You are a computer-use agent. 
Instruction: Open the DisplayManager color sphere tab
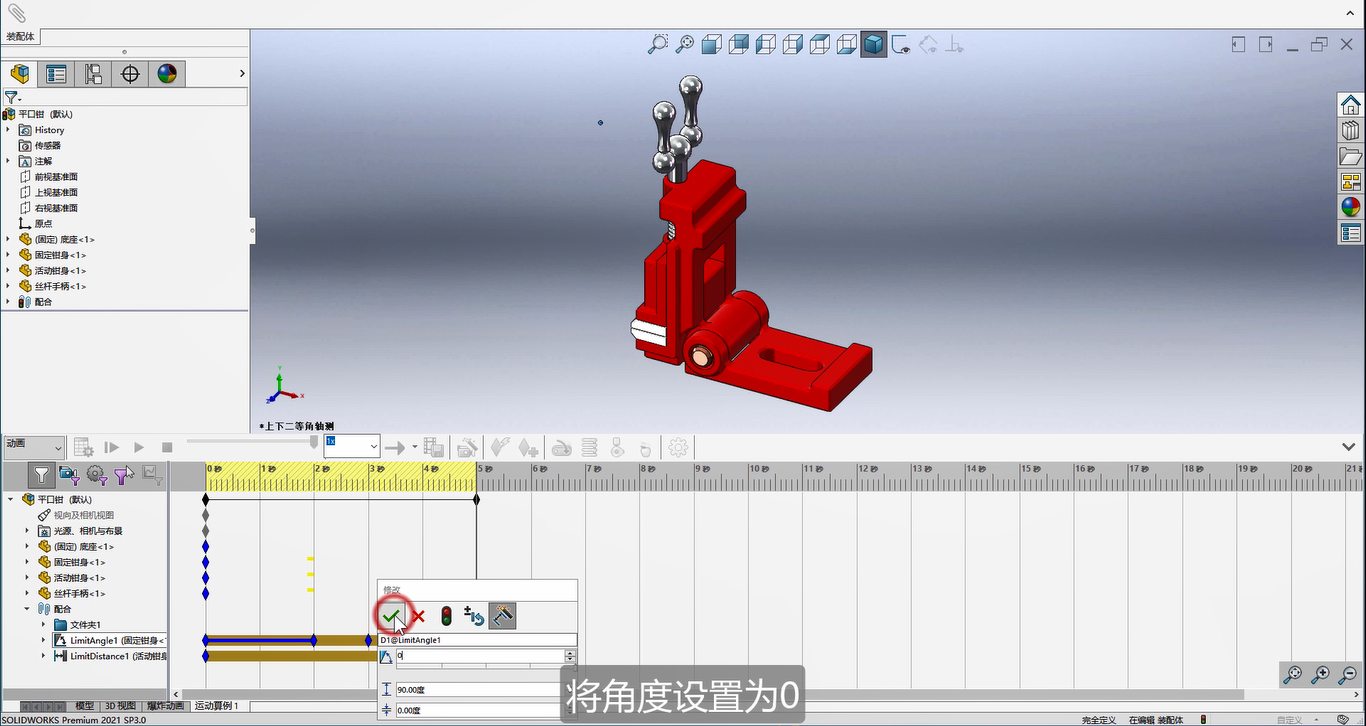[167, 74]
